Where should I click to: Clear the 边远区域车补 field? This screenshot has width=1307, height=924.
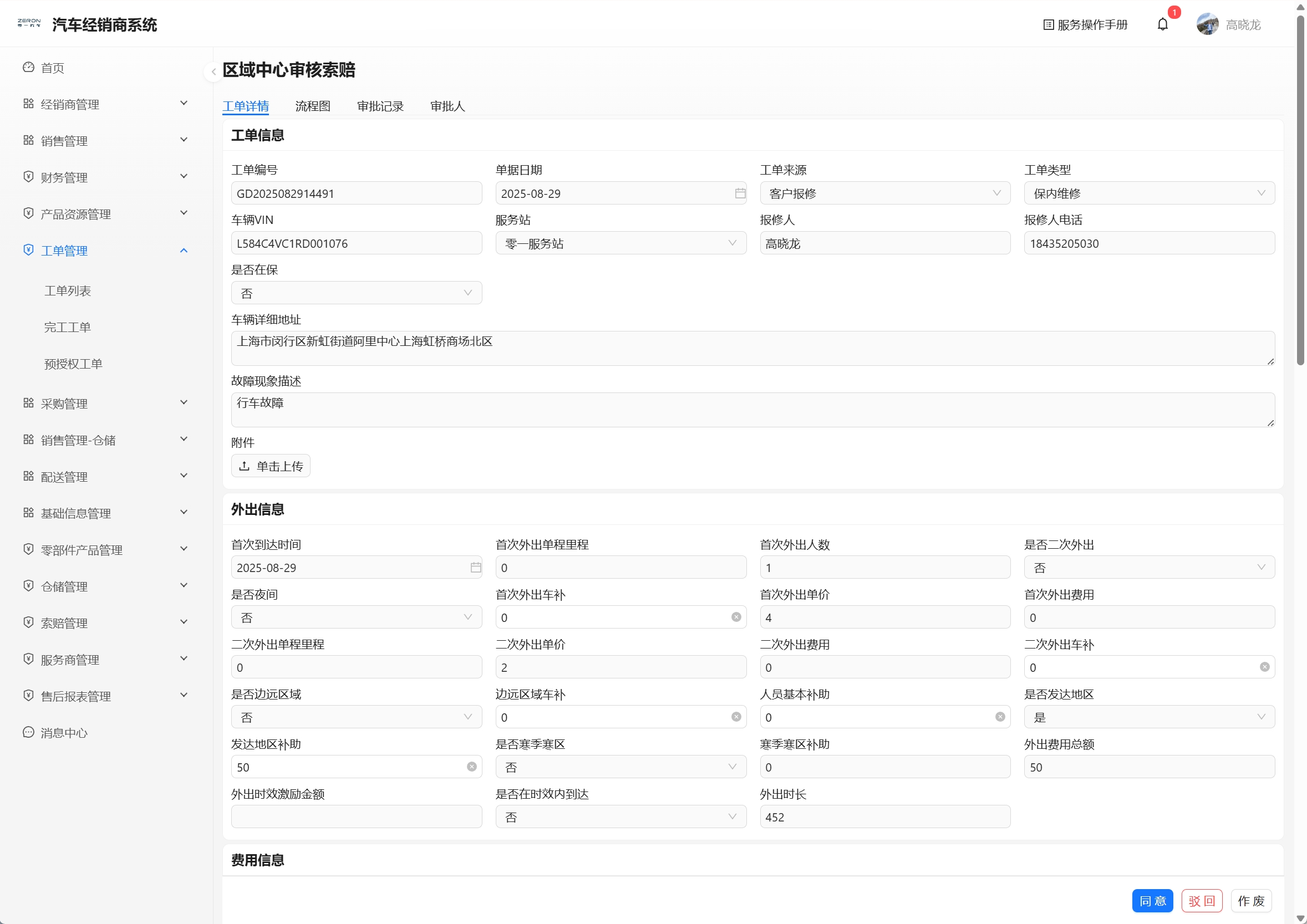(x=736, y=717)
